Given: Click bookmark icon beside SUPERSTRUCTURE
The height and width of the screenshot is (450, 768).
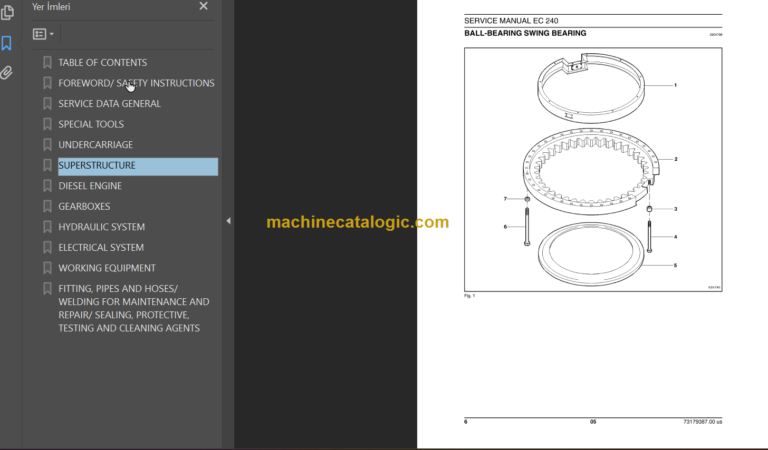Looking at the screenshot, I should 48,166.
